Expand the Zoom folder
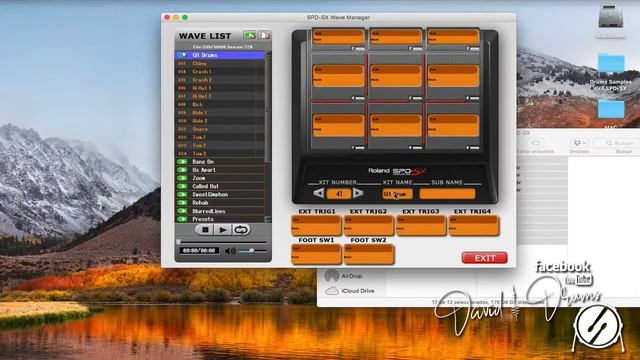640x360 pixels. pyautogui.click(x=182, y=178)
